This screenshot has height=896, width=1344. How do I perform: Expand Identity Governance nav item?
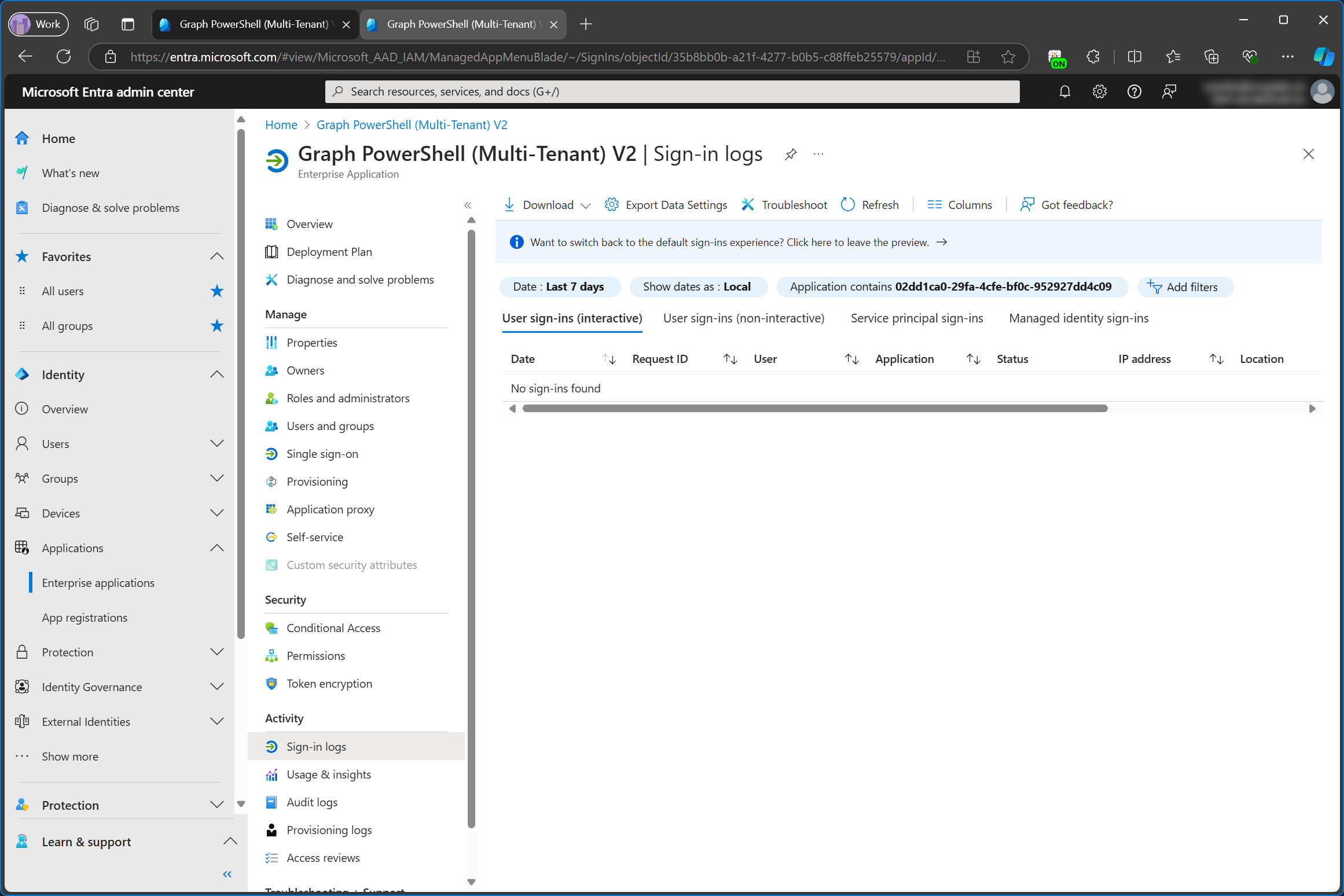pyautogui.click(x=217, y=687)
